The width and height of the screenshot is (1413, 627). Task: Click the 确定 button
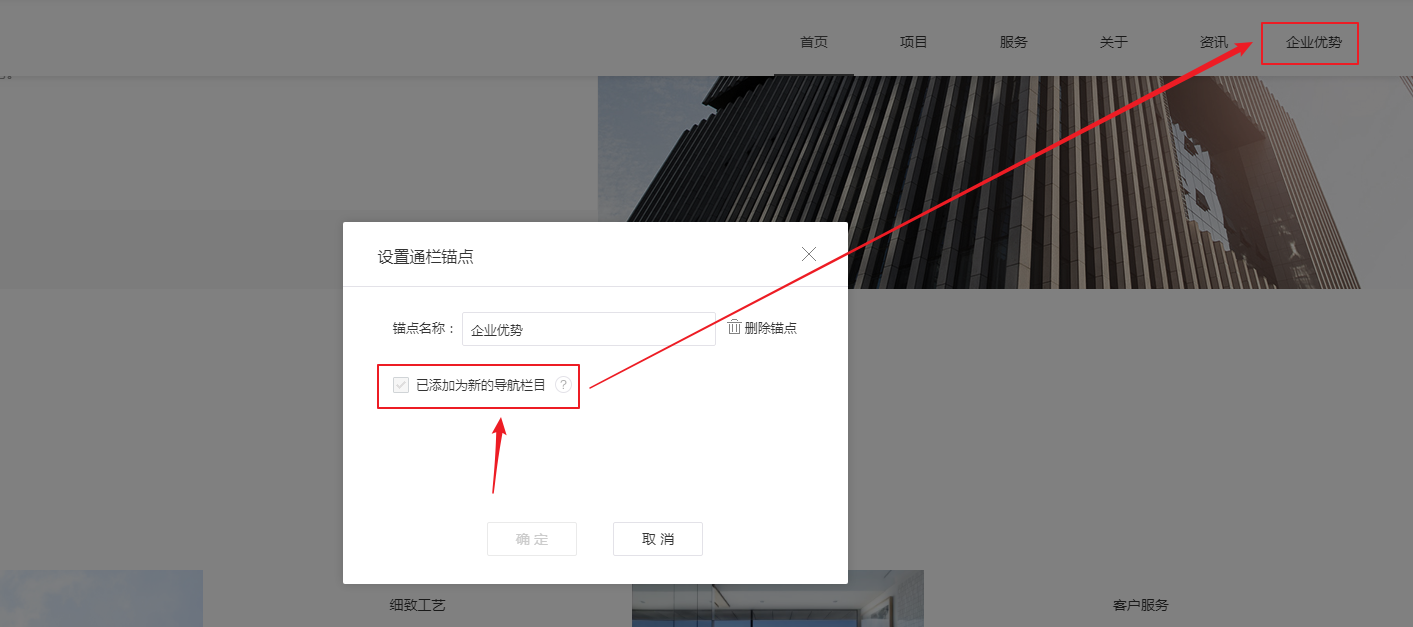click(532, 539)
